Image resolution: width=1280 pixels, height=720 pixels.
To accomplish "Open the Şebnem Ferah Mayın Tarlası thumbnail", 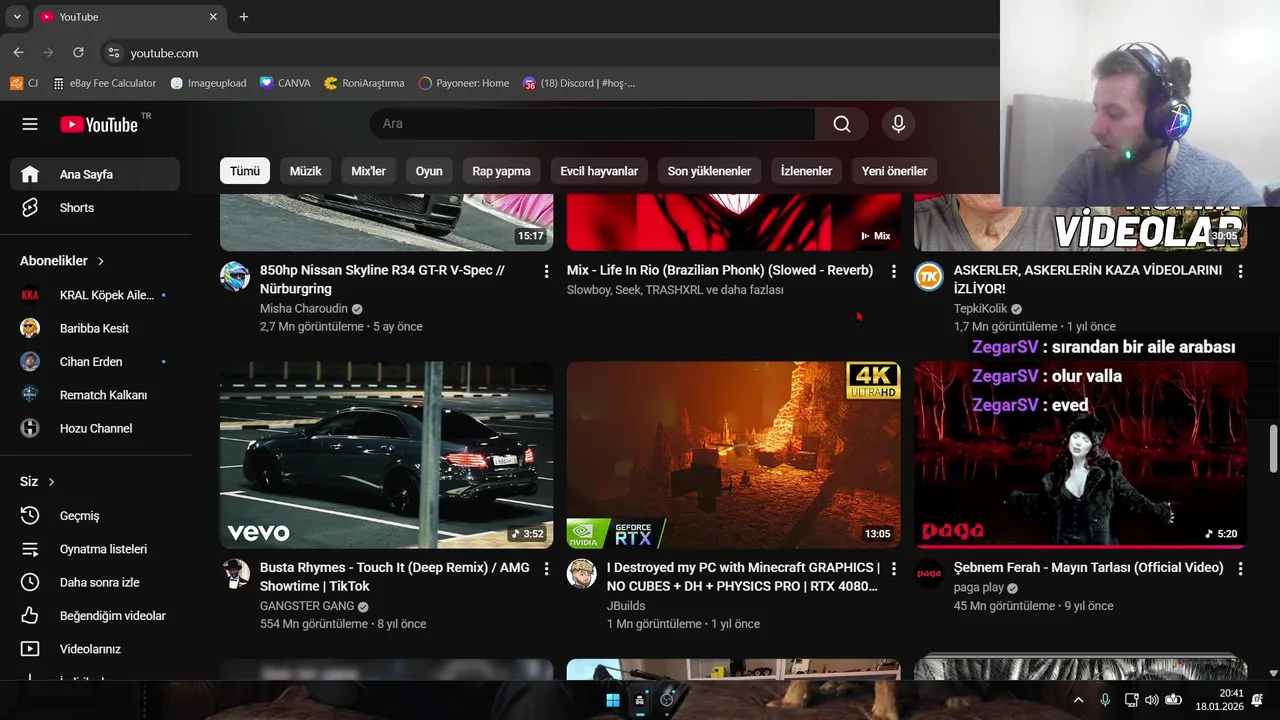I will 1080,455.
